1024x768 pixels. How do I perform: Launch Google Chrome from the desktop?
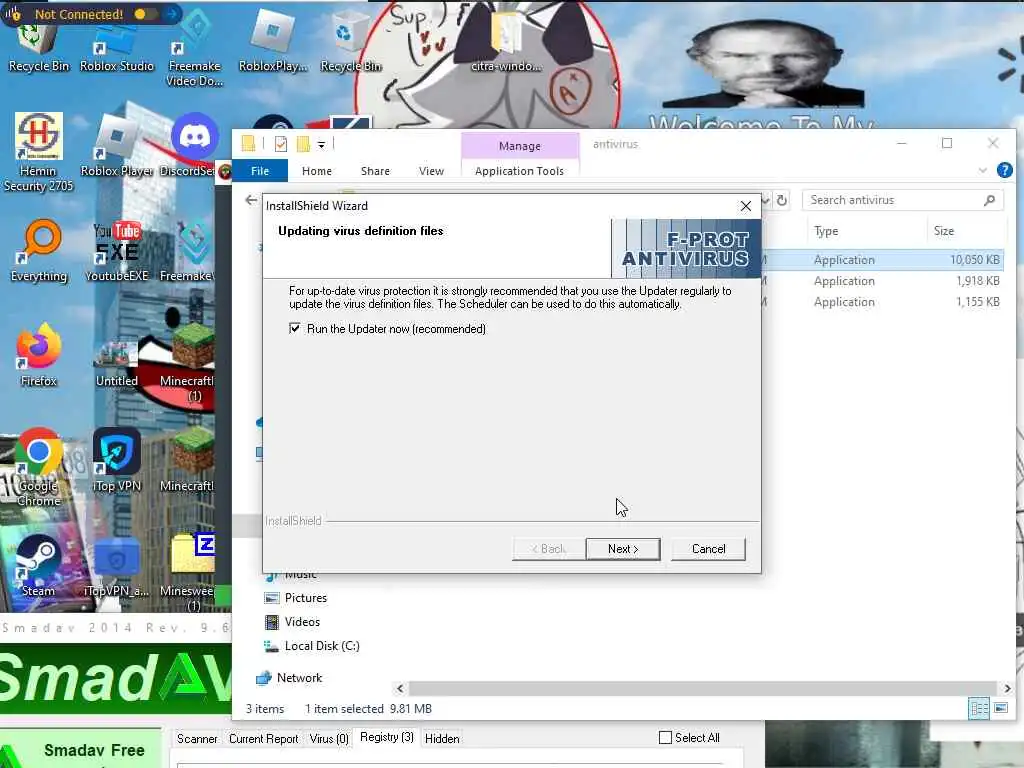39,467
